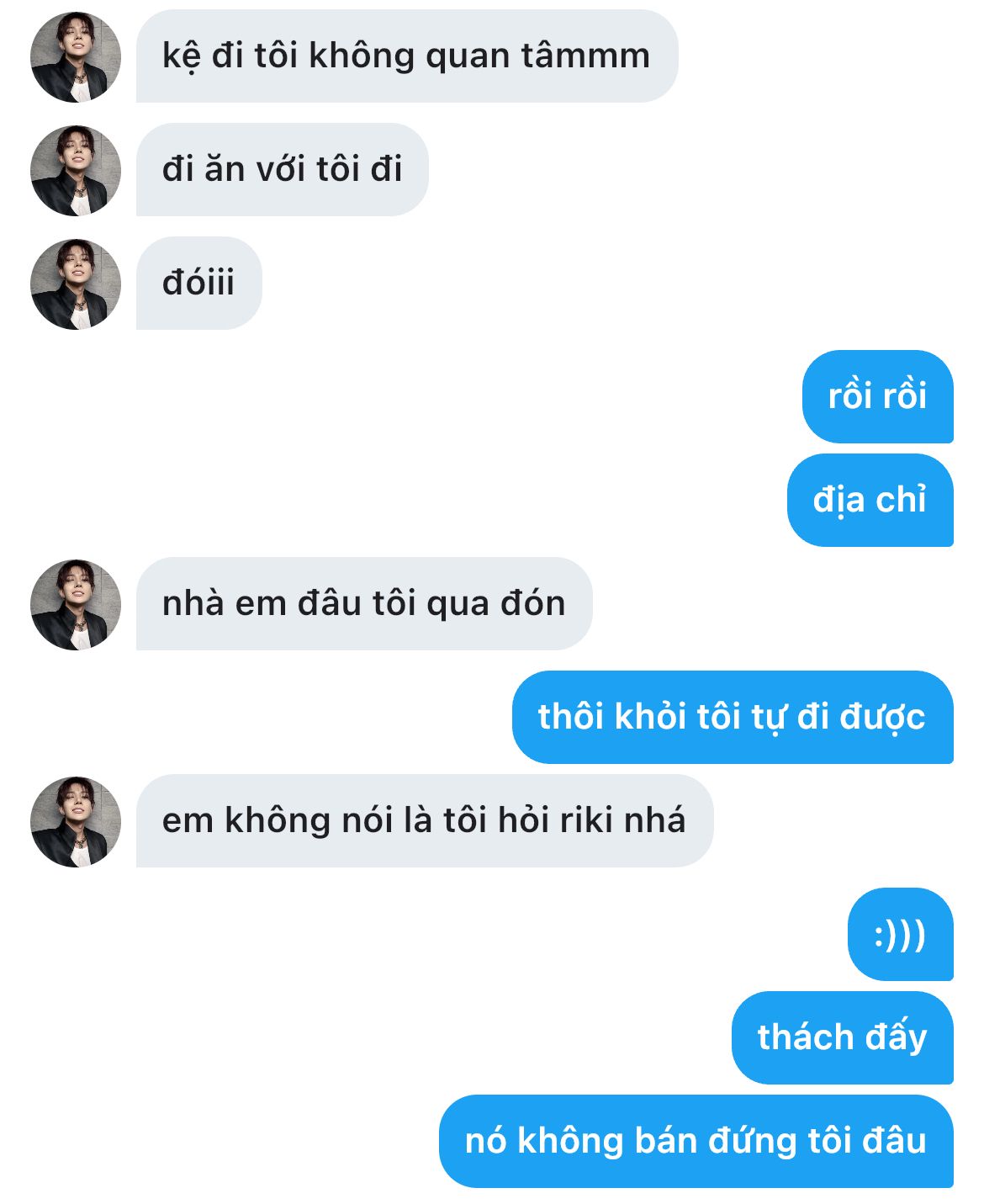
Task: Click the word 'được' in the blue reply
Action: click(x=883, y=718)
